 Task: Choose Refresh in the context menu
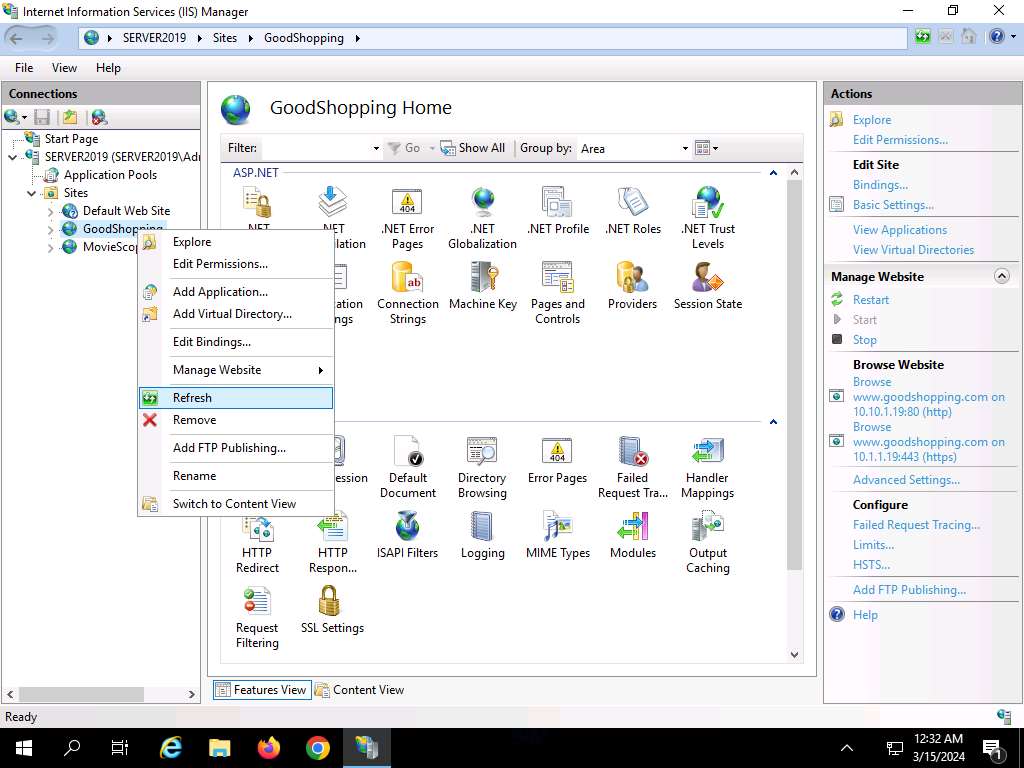pyautogui.click(x=192, y=398)
